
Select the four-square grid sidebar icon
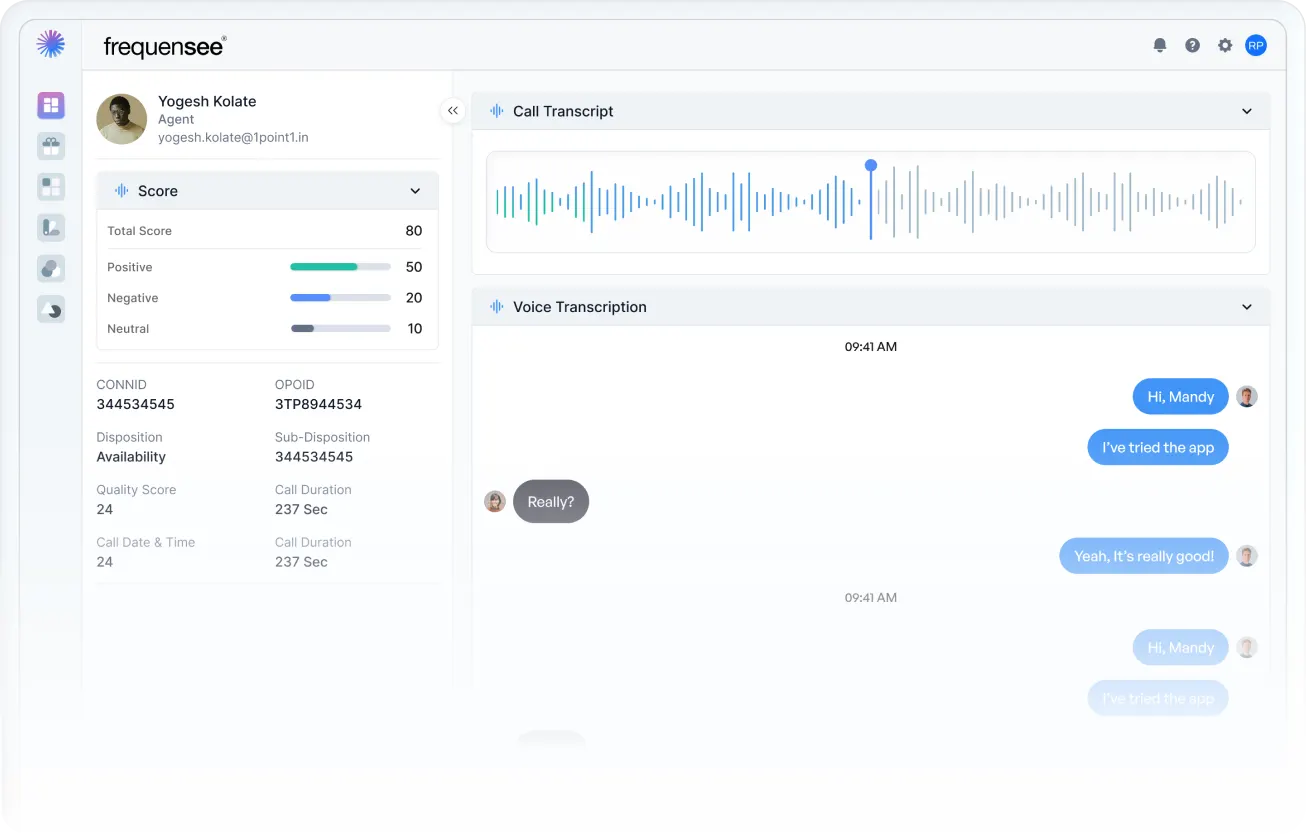coord(51,187)
